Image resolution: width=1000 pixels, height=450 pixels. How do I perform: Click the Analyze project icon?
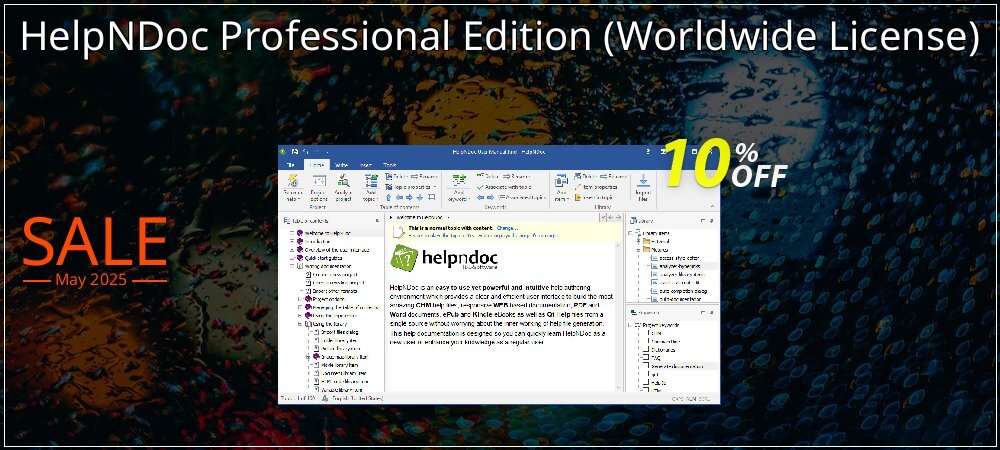click(x=344, y=180)
